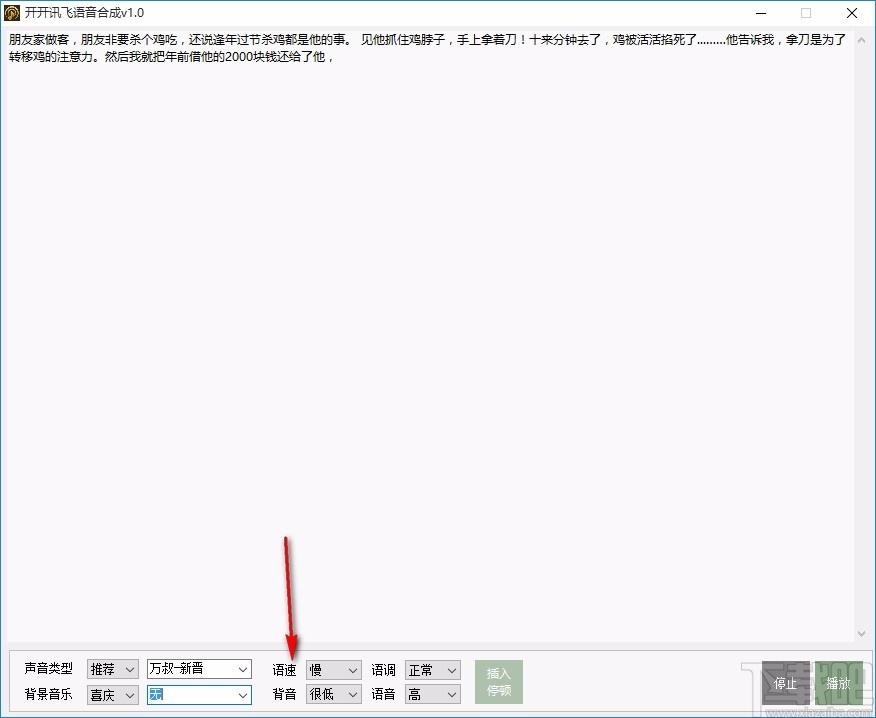Click the 插入停顿 button
This screenshot has height=718, width=876.
(x=499, y=682)
